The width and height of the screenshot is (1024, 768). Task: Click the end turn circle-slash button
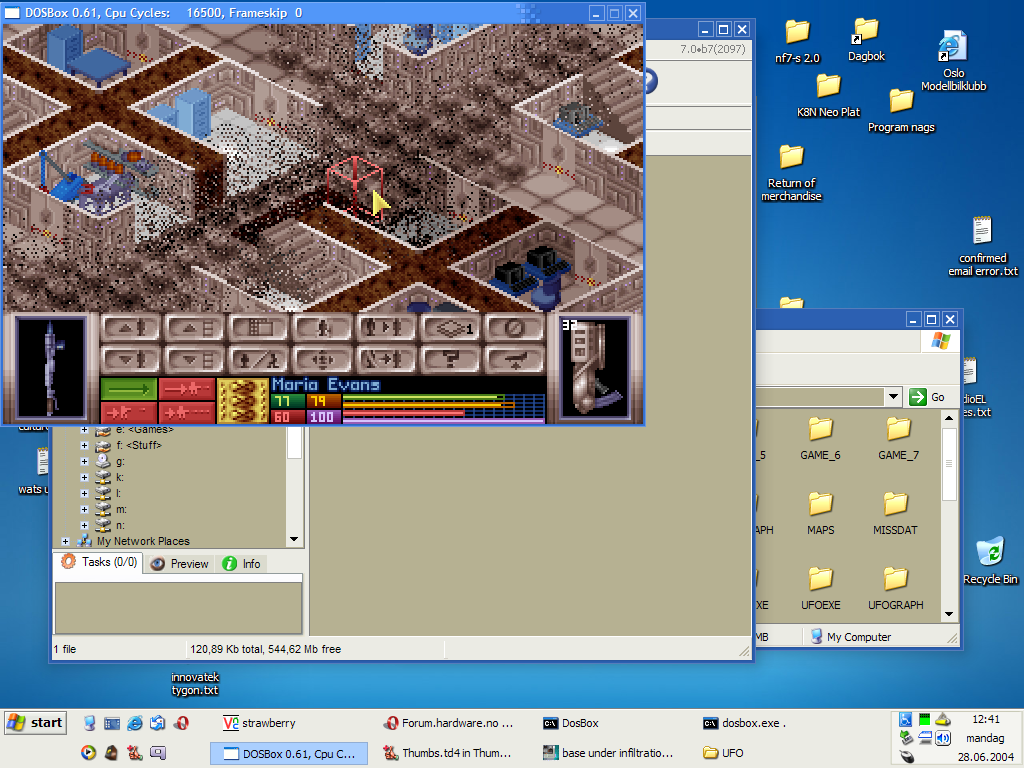click(514, 328)
